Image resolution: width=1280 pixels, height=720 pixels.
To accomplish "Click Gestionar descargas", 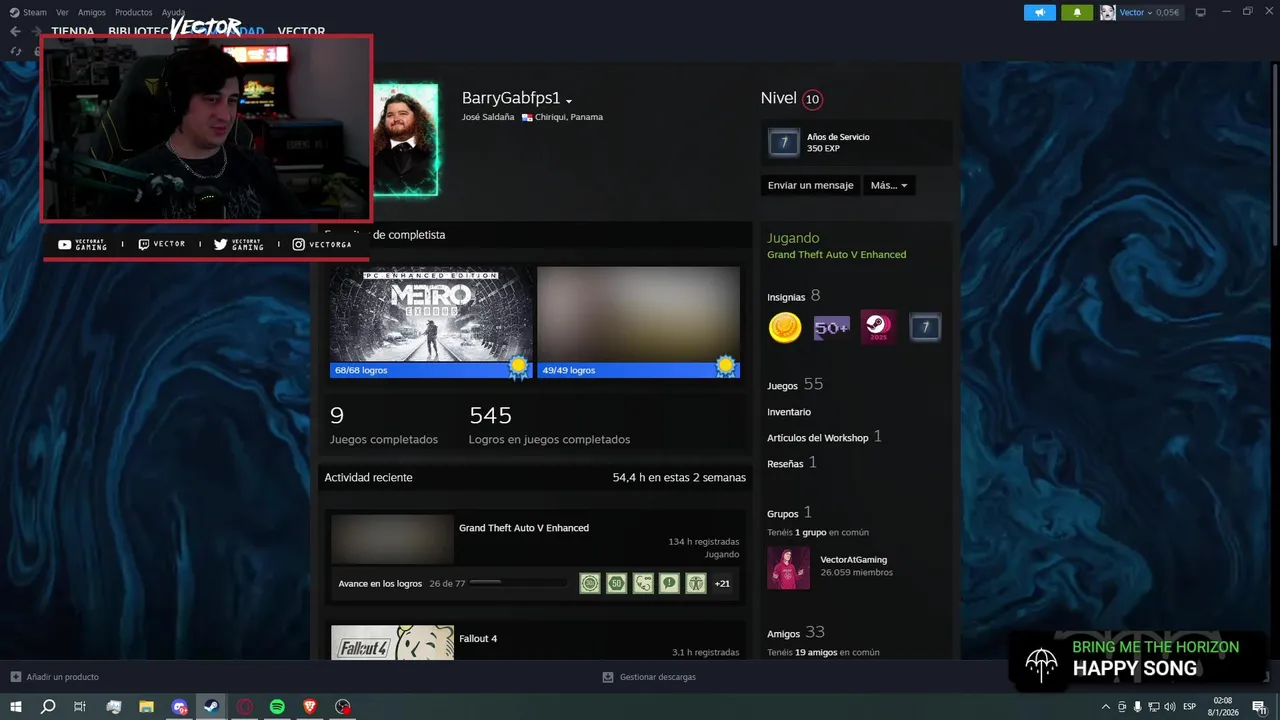I will click(x=657, y=677).
